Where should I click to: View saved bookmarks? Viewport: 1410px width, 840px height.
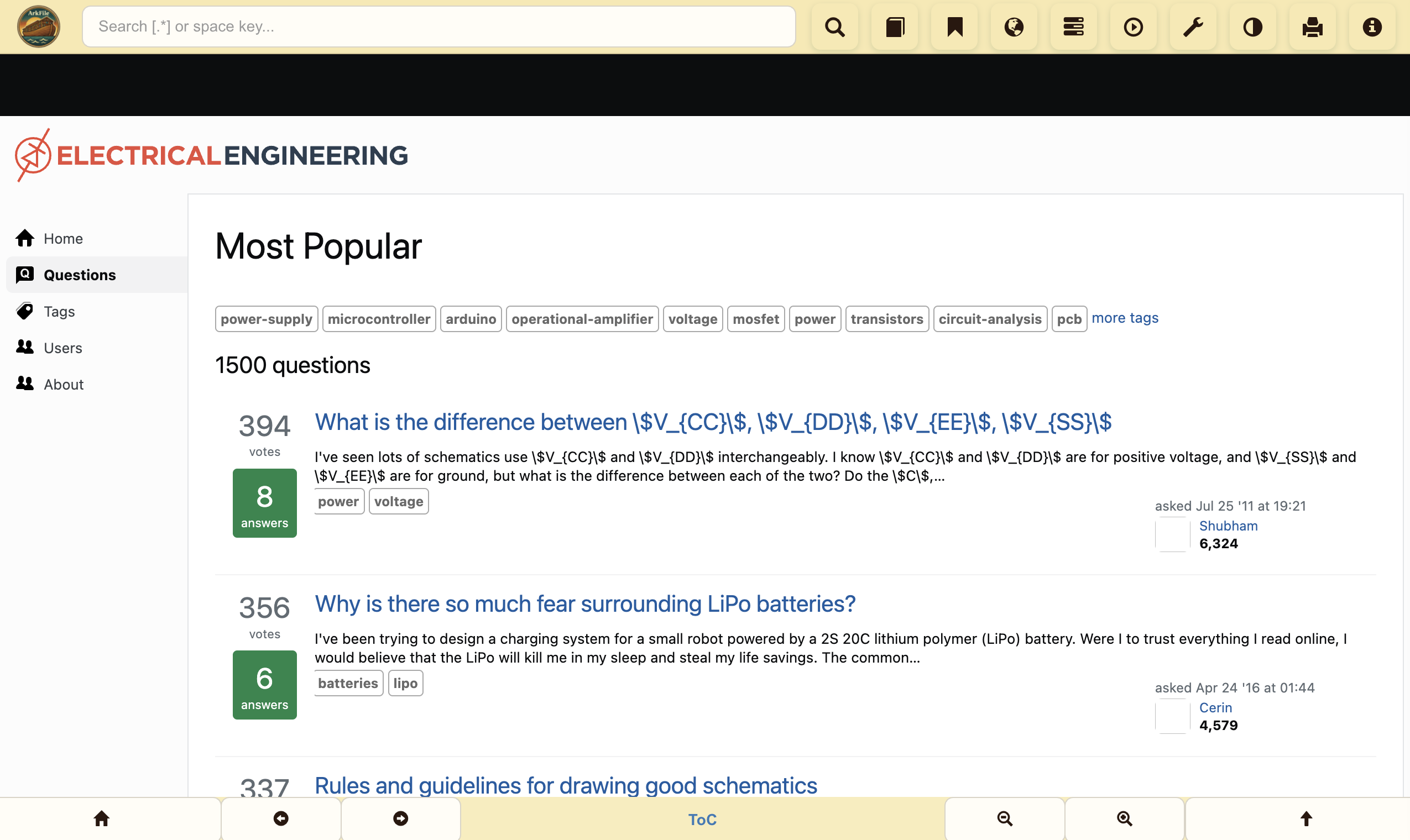(x=955, y=26)
